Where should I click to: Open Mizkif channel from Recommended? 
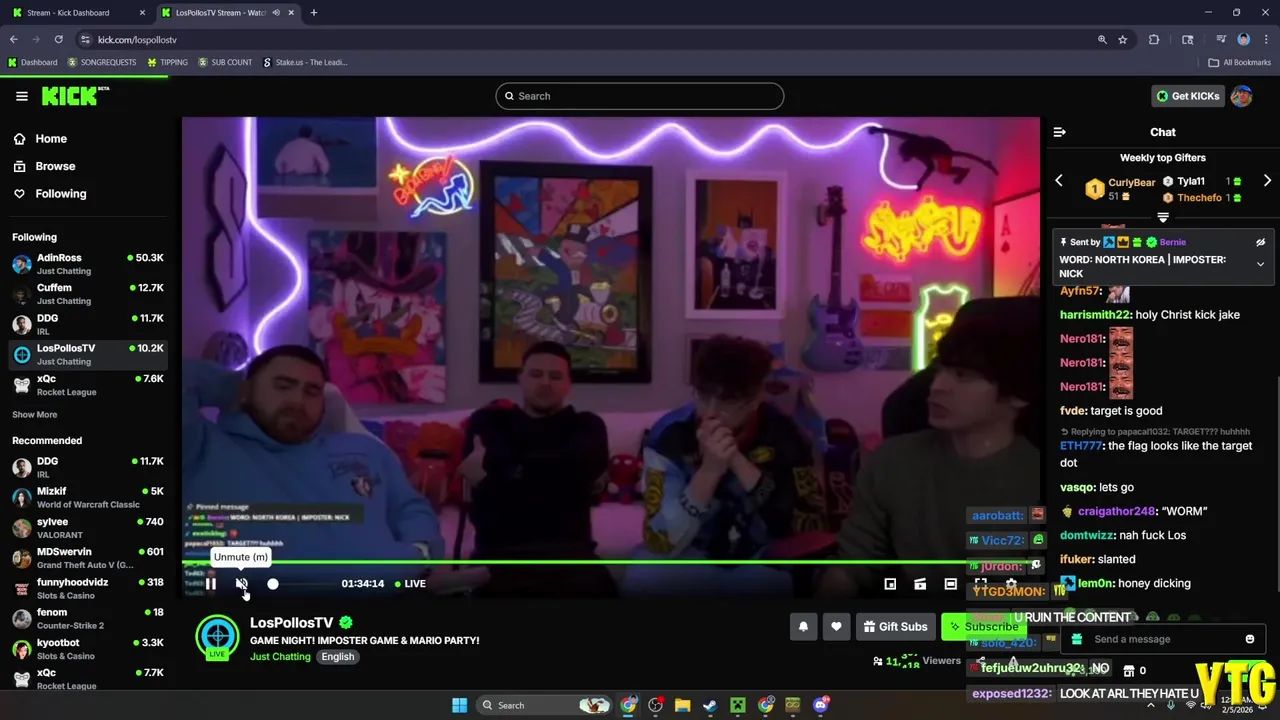point(87,498)
